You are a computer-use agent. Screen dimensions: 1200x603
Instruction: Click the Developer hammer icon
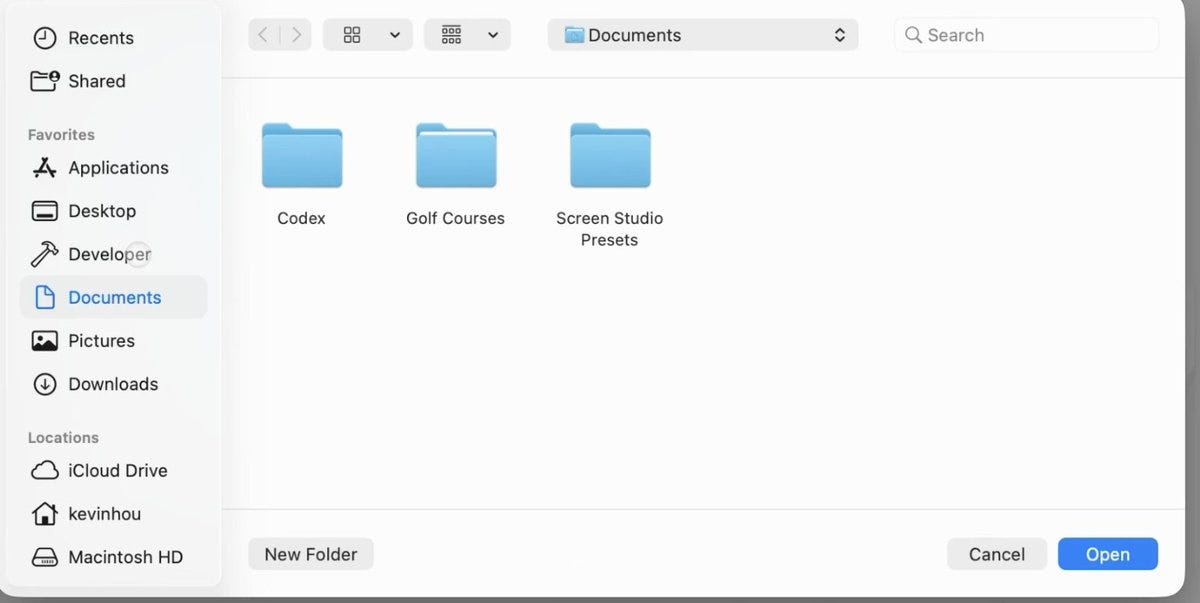[45, 254]
